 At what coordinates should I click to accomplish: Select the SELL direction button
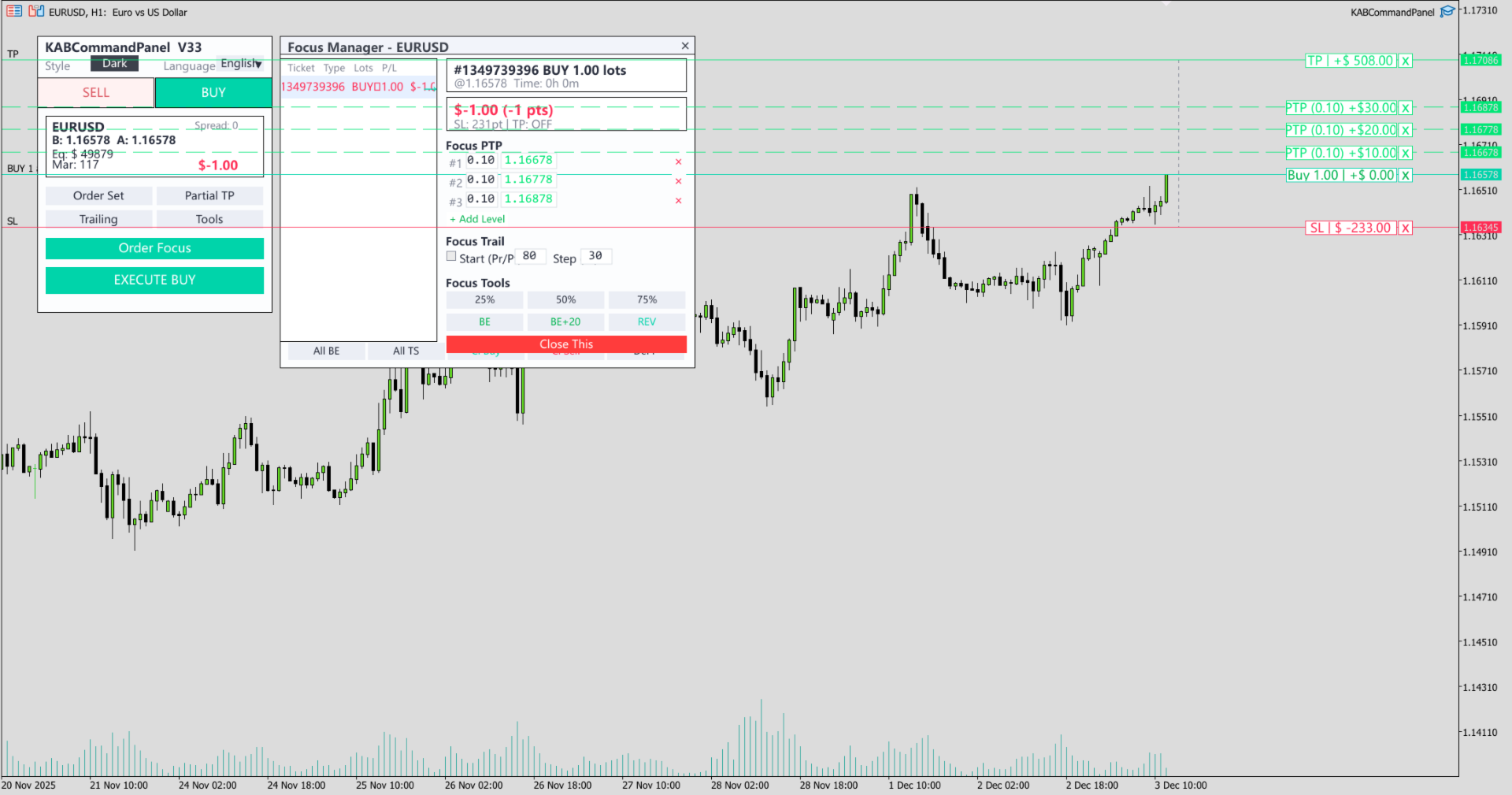pos(96,93)
